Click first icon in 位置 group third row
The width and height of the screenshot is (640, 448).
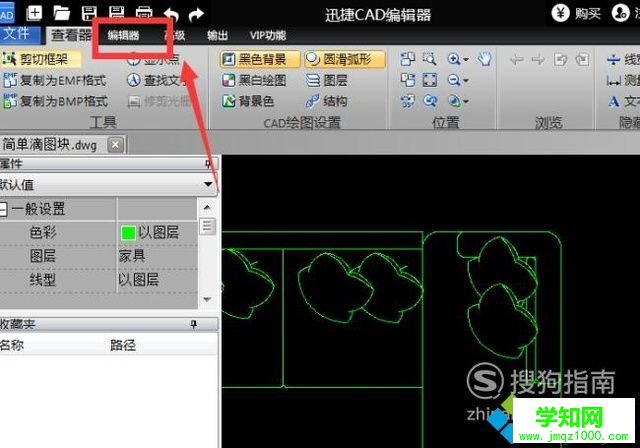click(407, 101)
